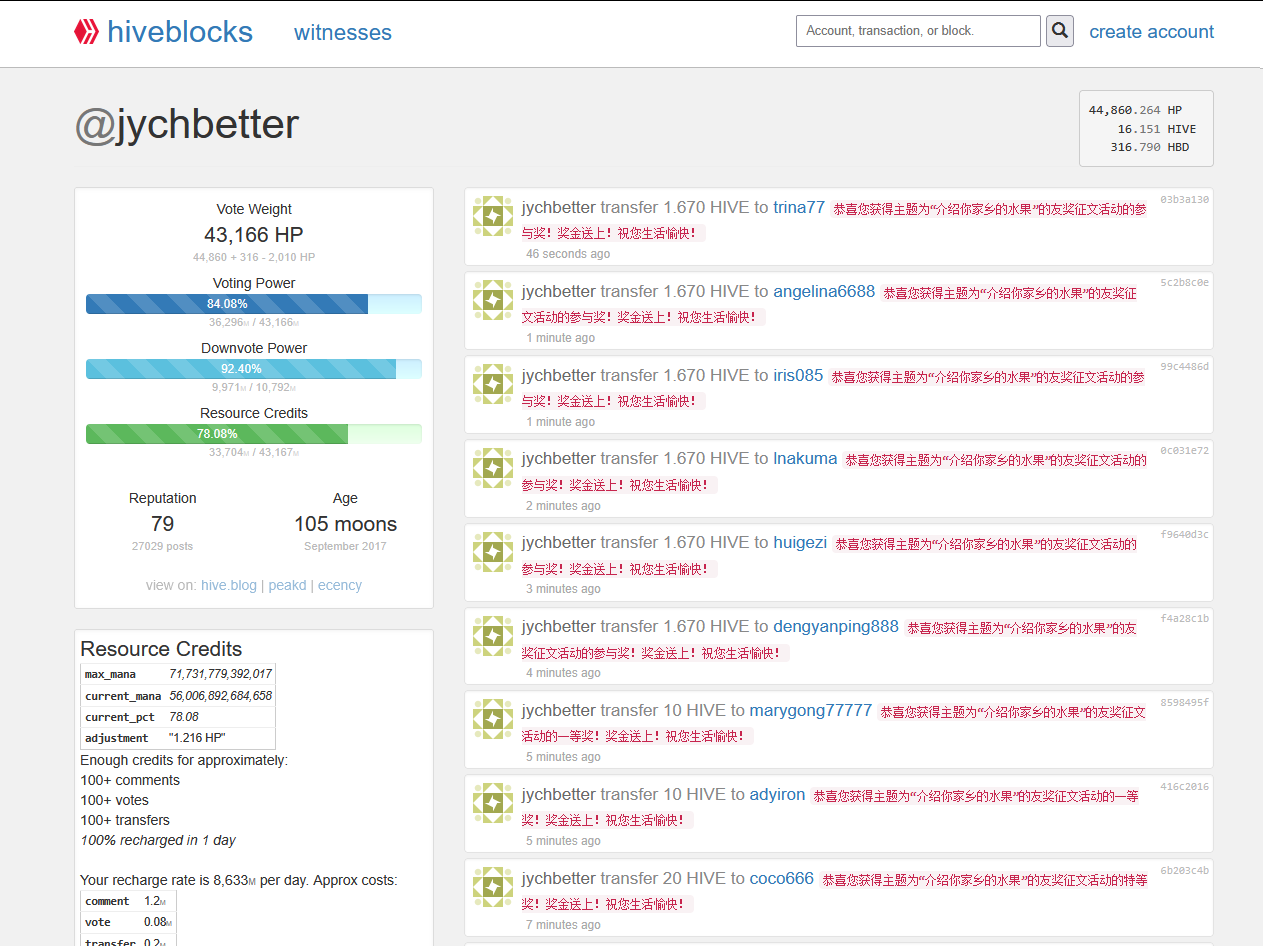
Task: Go to hiveblocks home page
Action: pos(180,32)
